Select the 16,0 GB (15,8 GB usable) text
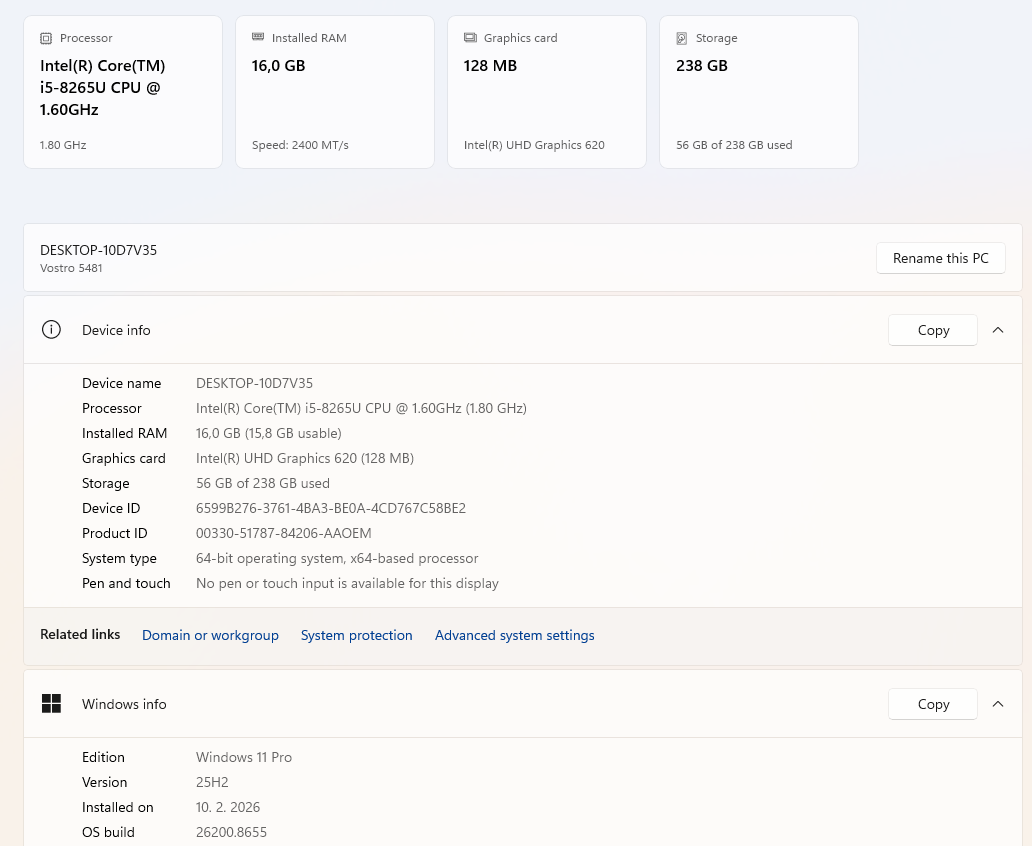 point(269,433)
